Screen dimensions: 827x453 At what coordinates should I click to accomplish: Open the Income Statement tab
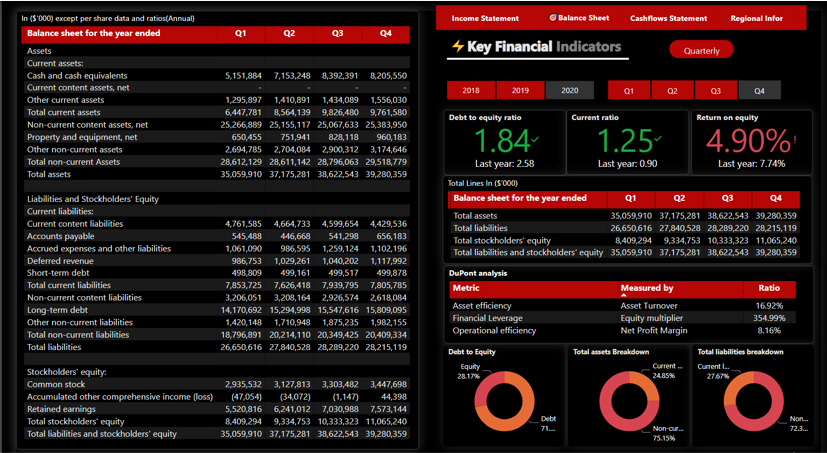(x=485, y=18)
